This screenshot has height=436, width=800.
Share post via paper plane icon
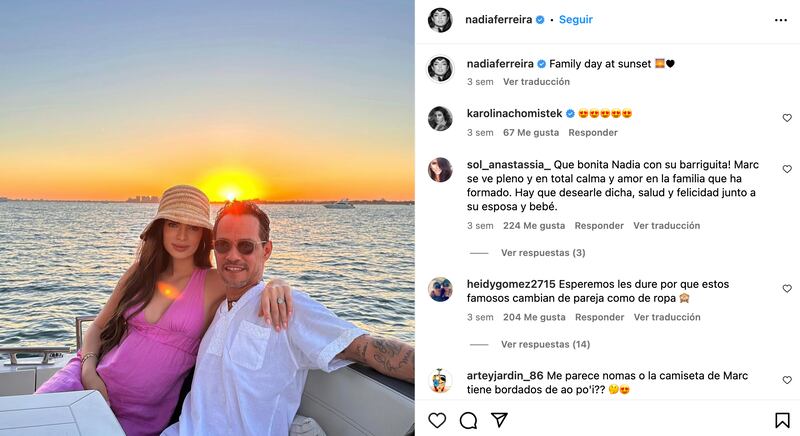pyautogui.click(x=499, y=420)
